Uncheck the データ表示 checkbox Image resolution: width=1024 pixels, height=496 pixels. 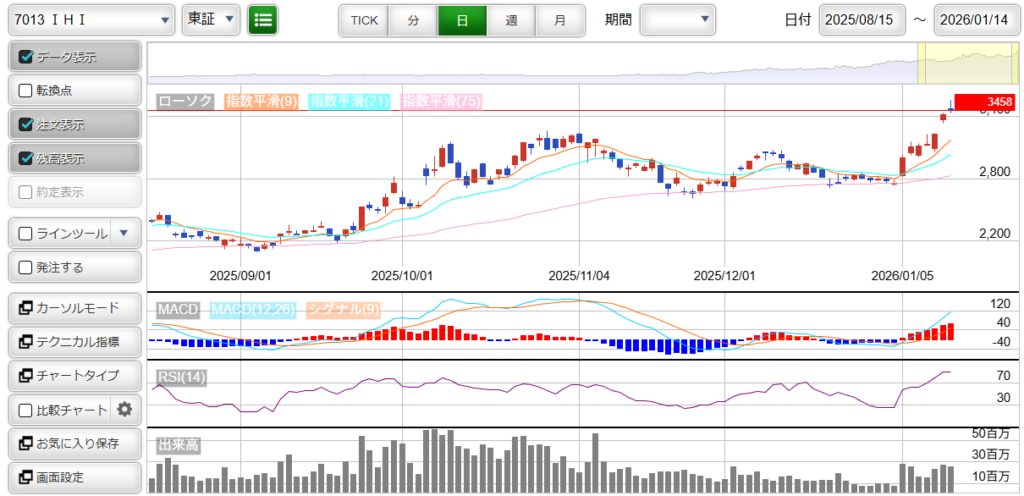click(26, 57)
